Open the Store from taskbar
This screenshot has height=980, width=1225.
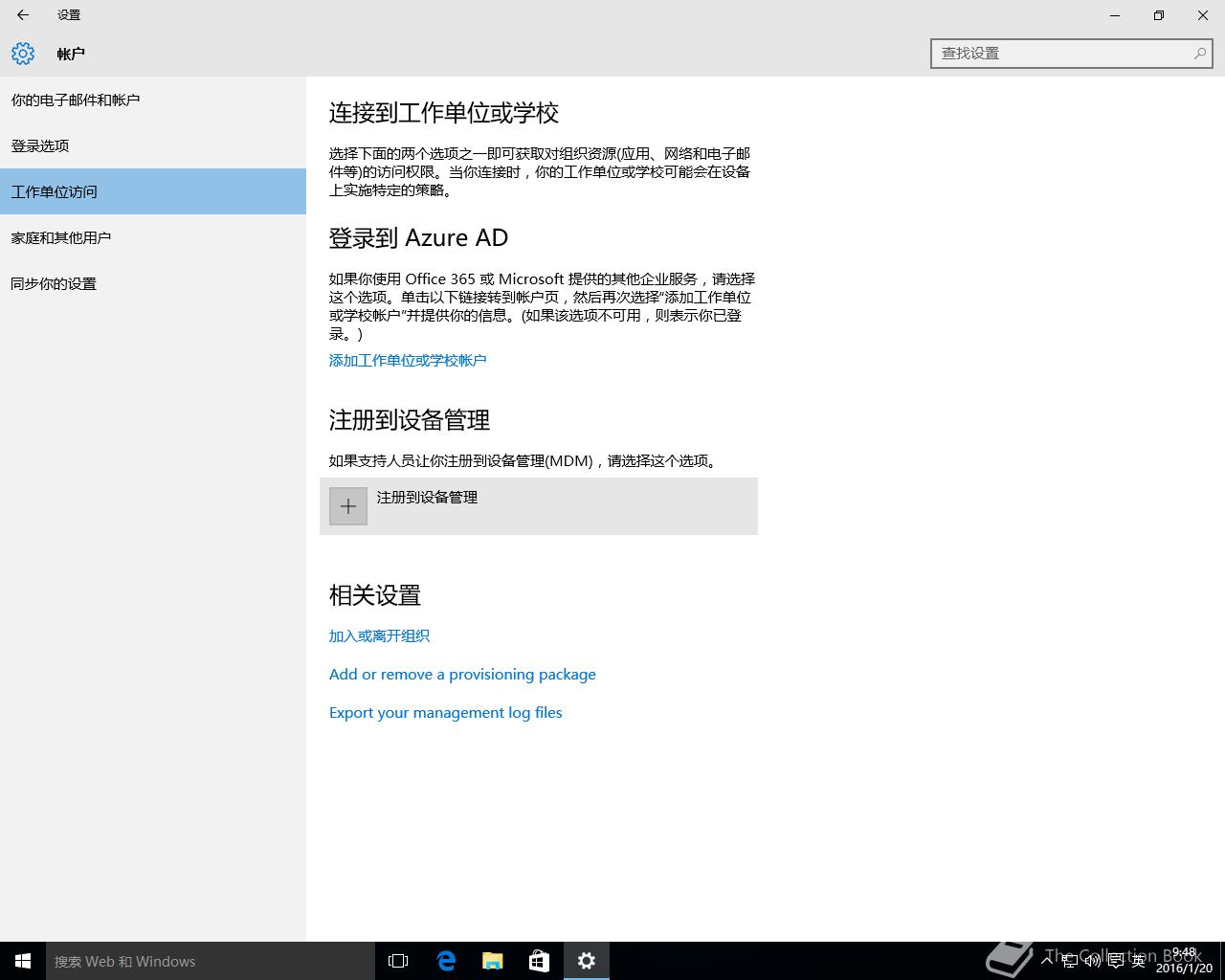[x=540, y=961]
